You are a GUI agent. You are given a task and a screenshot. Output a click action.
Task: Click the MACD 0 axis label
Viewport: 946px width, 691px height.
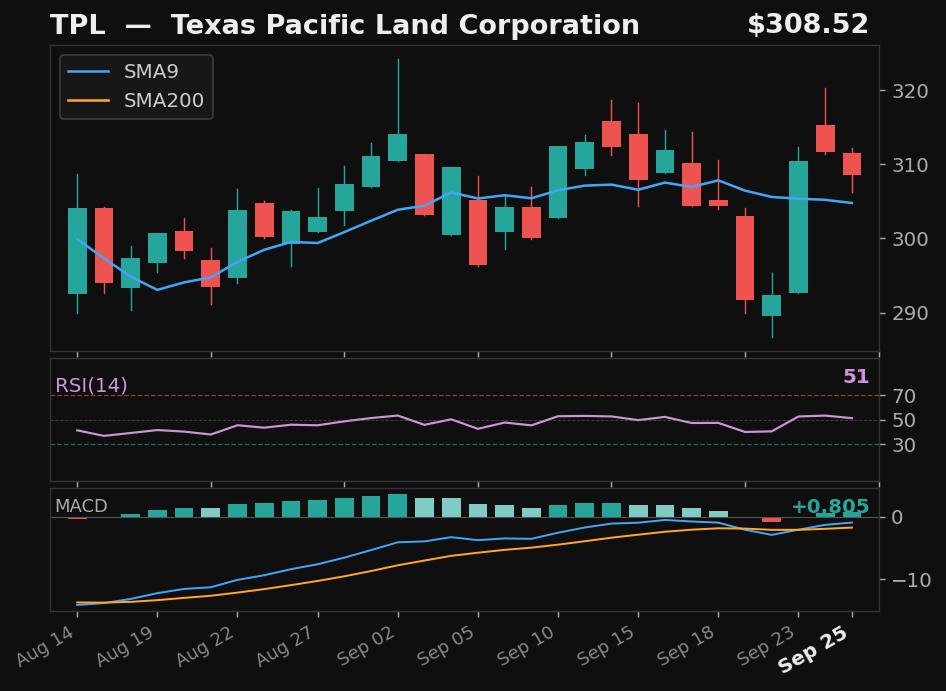[898, 518]
